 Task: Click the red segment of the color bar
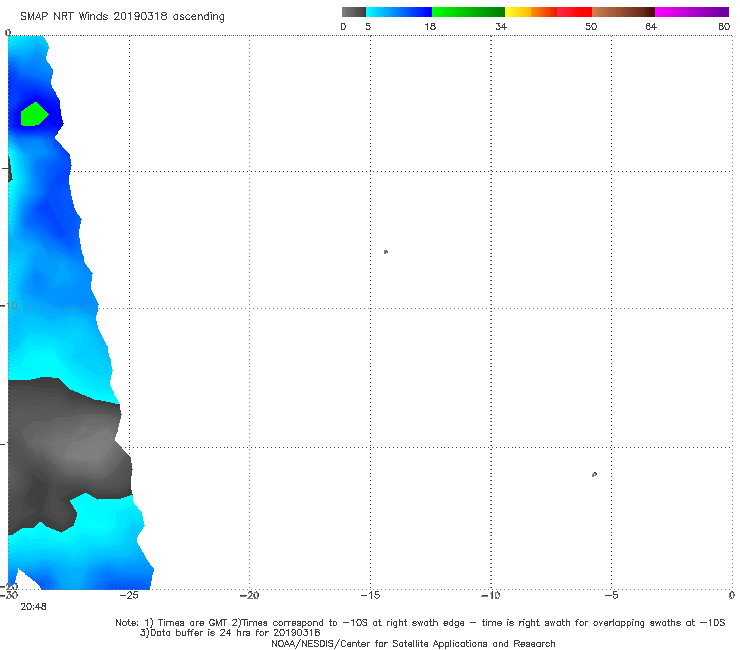574,12
